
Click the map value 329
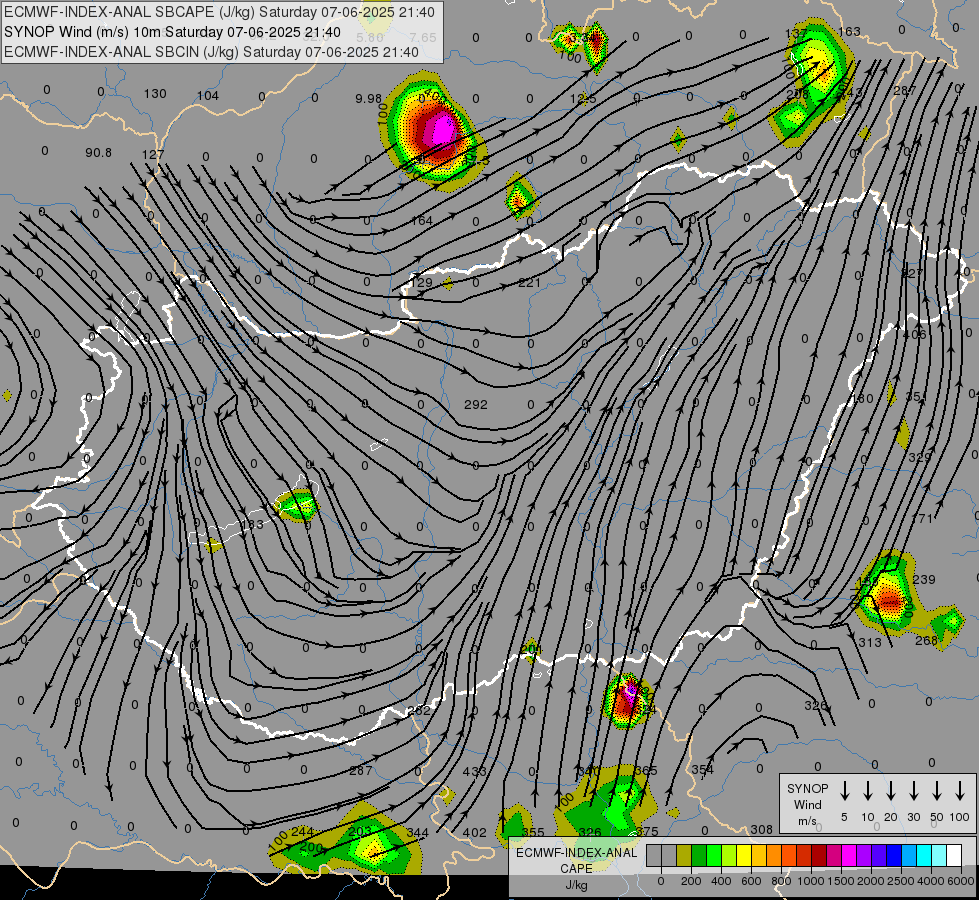coord(919,457)
